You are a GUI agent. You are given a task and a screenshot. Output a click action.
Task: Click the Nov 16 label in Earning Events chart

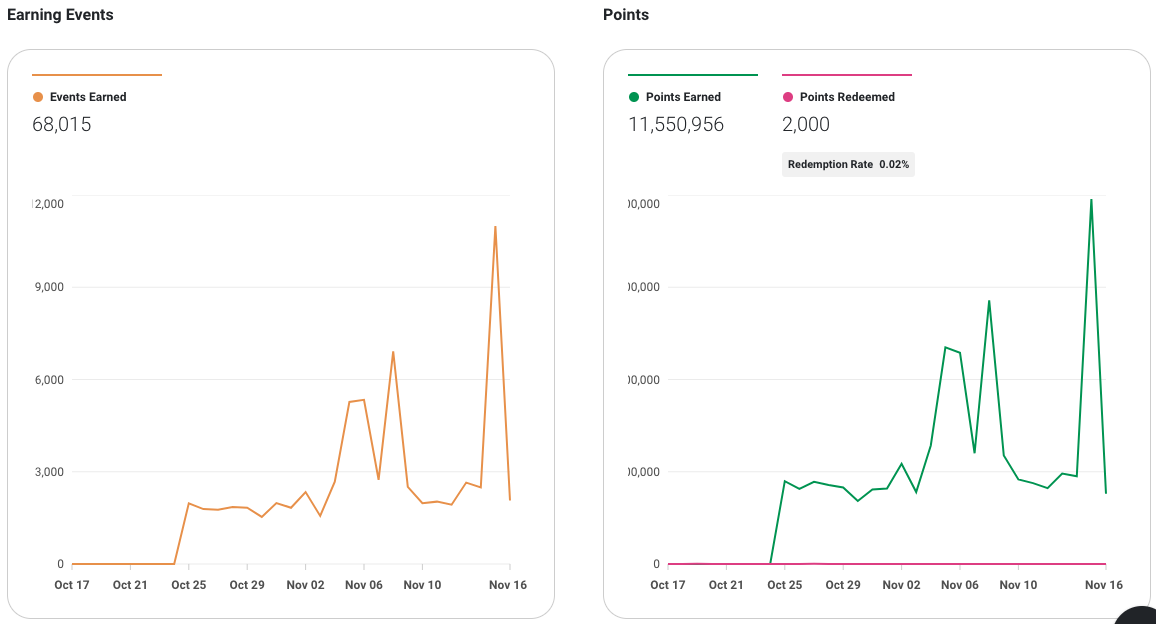pyautogui.click(x=508, y=585)
